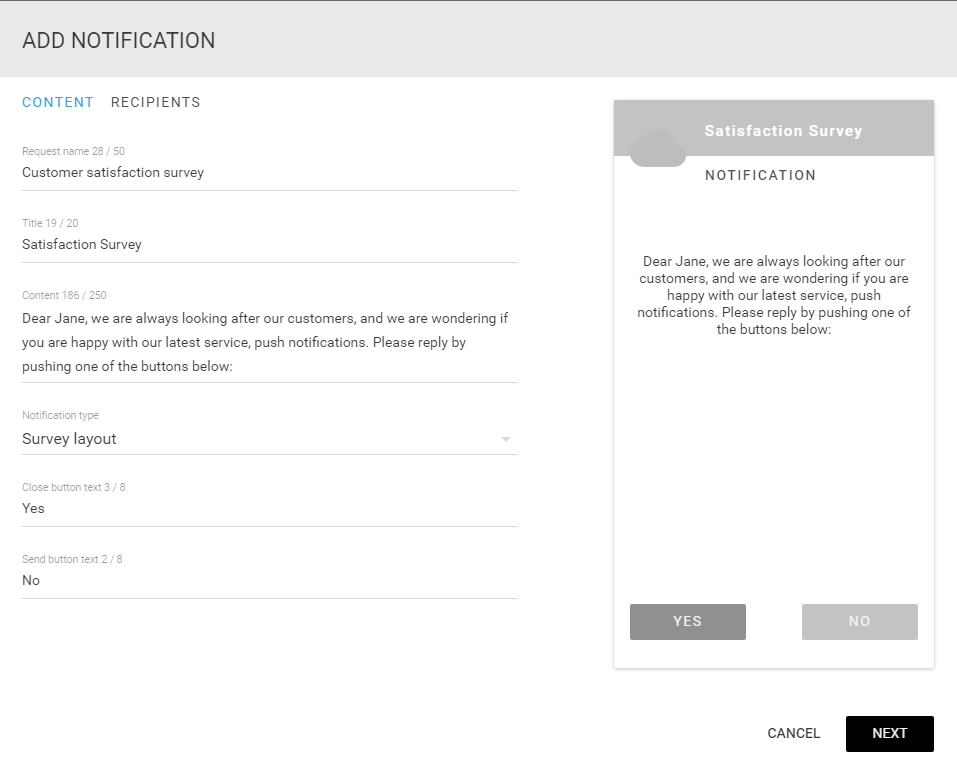Select the Send button text field containing No
Viewport: 957px width, 773px height.
pyautogui.click(x=270, y=581)
